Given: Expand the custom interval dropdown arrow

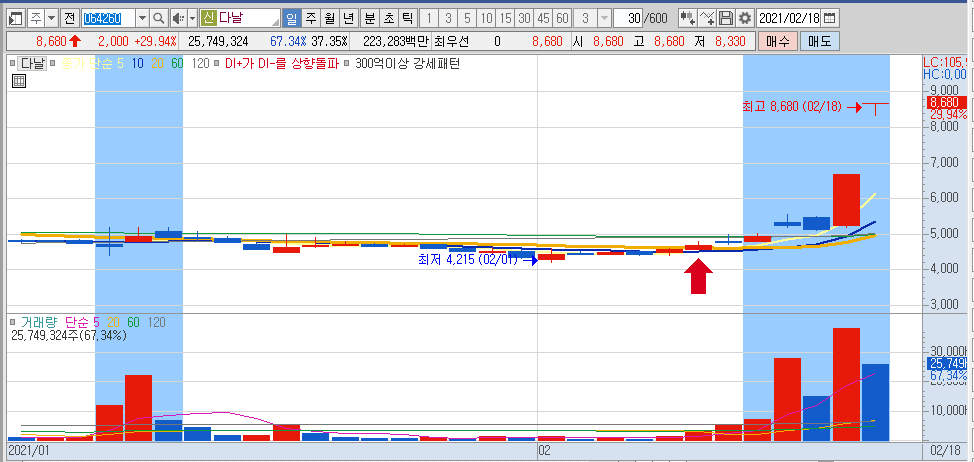Looking at the screenshot, I should 604,19.
